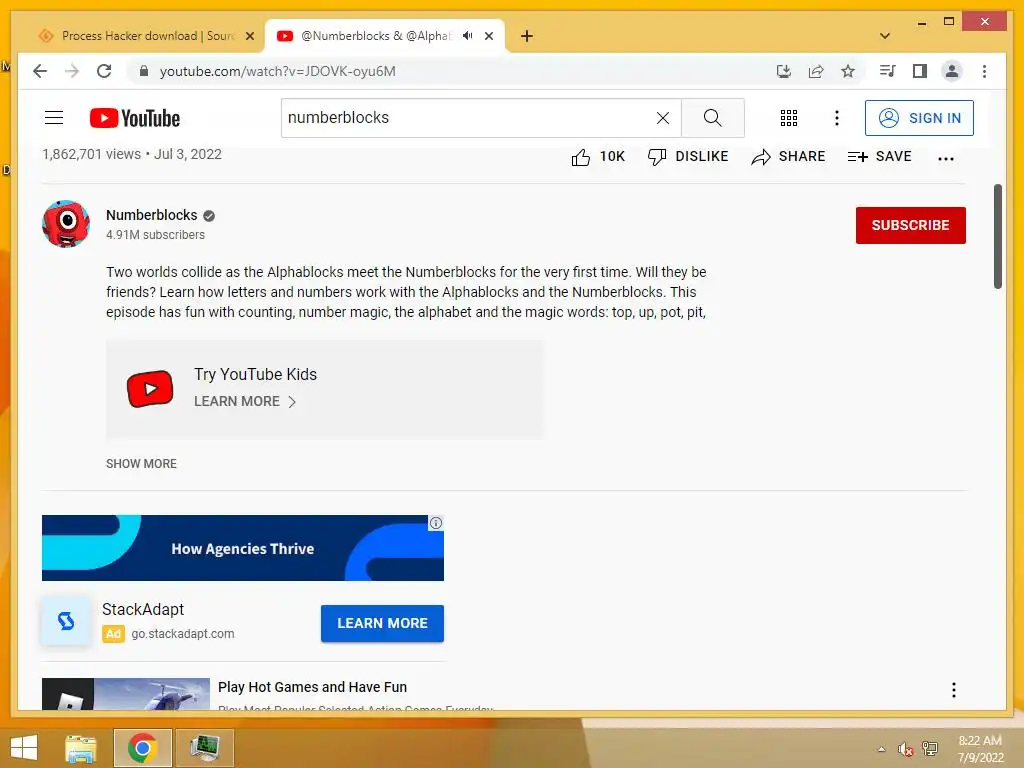Click the 1,862,701 views text
1024x768 pixels.
[x=91, y=154]
